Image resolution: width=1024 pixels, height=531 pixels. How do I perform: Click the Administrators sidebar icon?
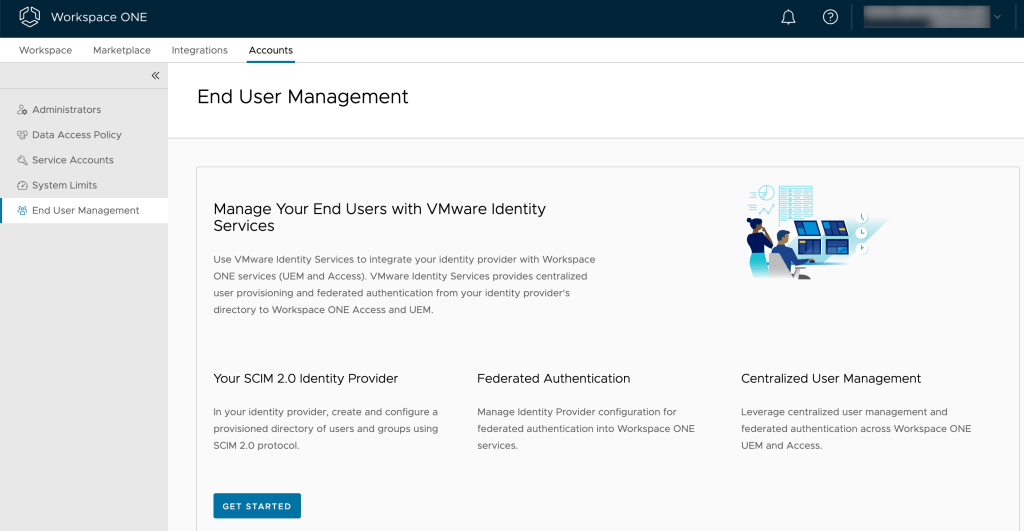coord(22,110)
